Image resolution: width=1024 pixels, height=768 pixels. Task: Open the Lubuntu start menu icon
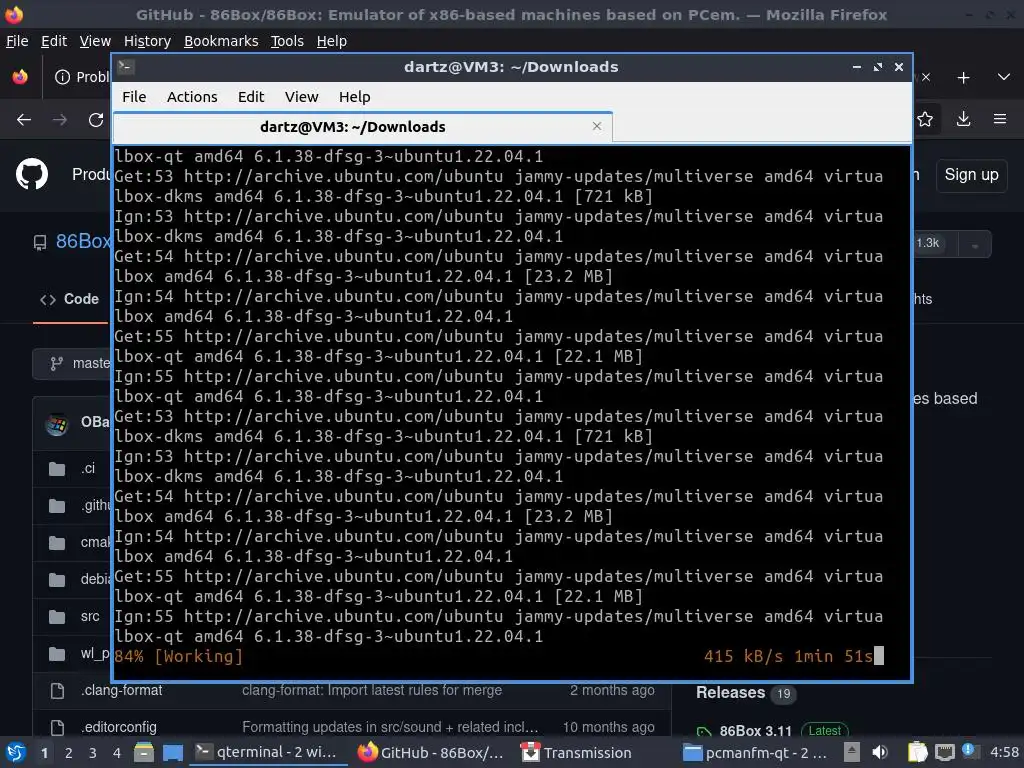click(15, 753)
